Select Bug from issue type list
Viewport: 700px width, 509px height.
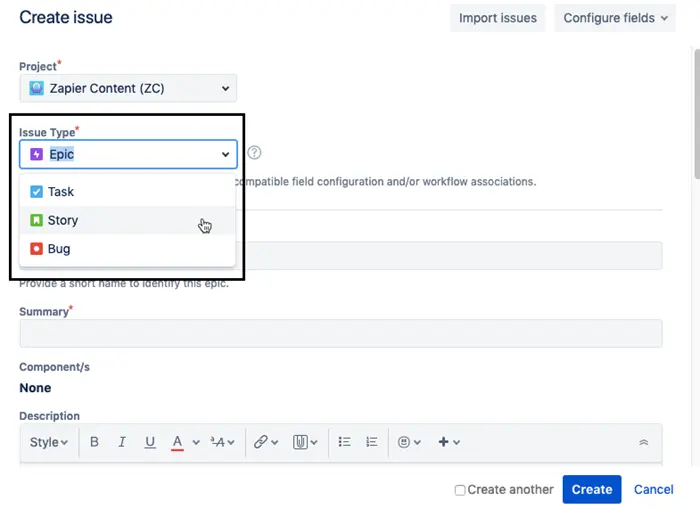coord(59,249)
